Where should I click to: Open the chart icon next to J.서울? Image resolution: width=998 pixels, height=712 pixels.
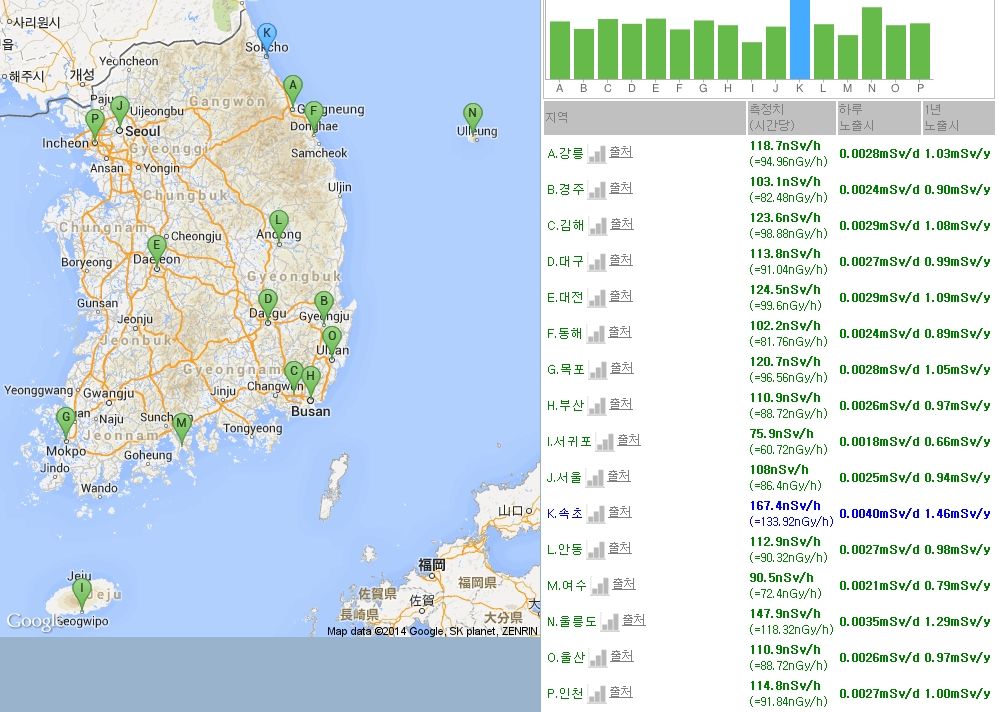(x=595, y=477)
